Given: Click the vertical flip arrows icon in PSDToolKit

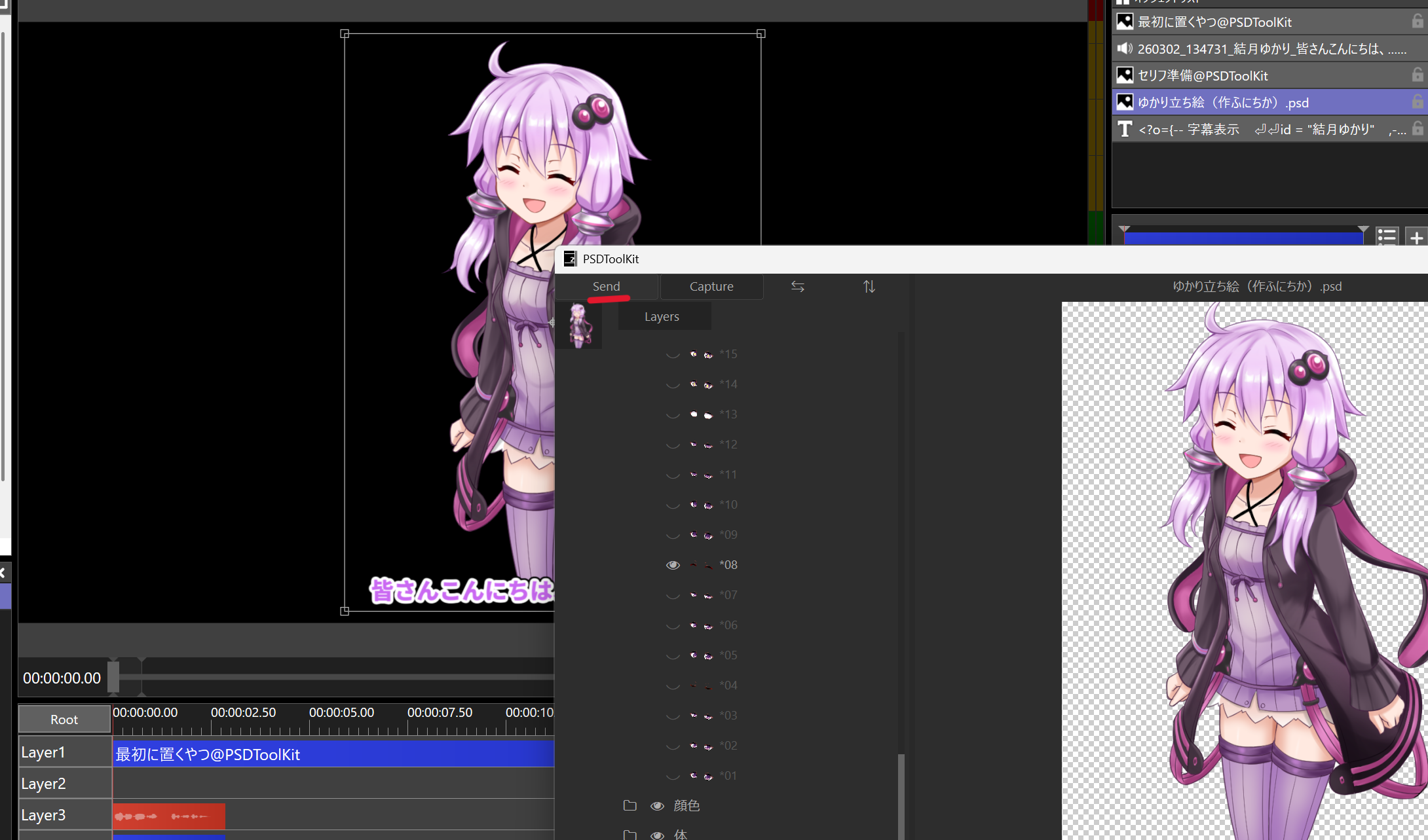Looking at the screenshot, I should (869, 287).
